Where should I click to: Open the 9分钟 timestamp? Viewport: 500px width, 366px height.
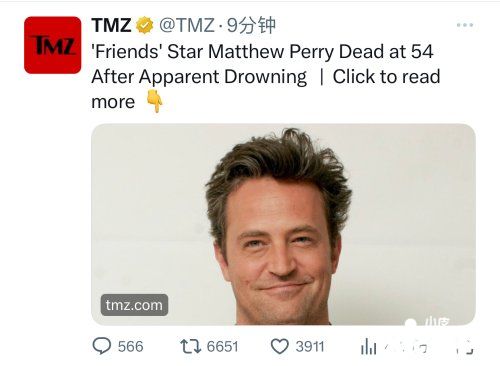tap(251, 25)
